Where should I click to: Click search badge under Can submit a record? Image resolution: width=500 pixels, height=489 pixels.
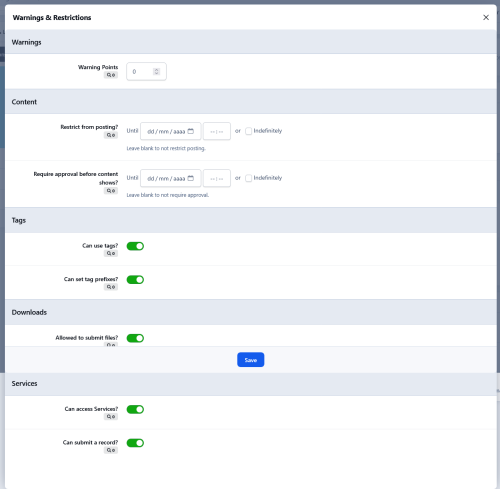pos(111,450)
